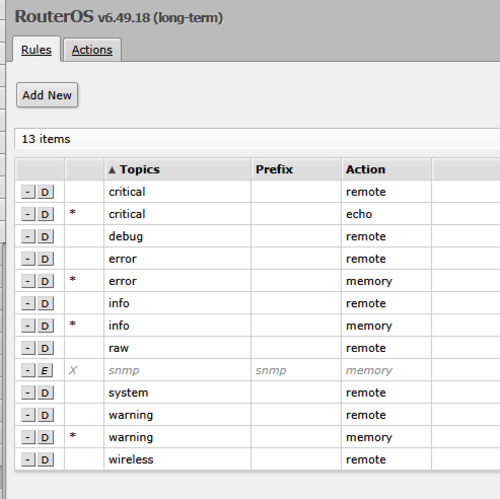
Task: Click the minus button on debug rule
Action: 28,237
